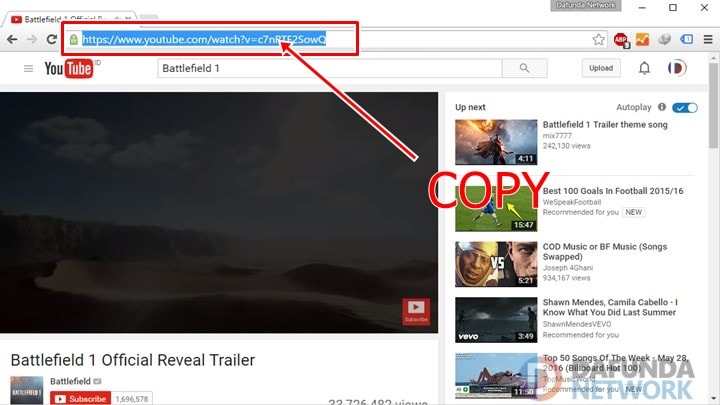Click the red Subscribe button

79,398
